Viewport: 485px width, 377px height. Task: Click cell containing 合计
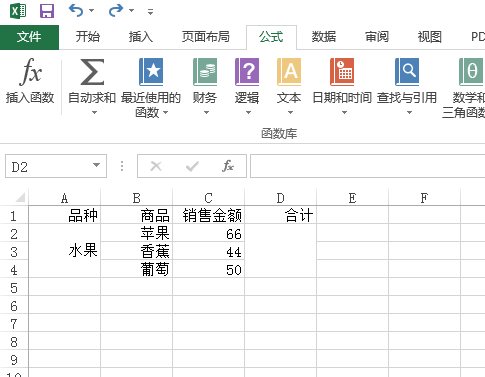pyautogui.click(x=281, y=215)
